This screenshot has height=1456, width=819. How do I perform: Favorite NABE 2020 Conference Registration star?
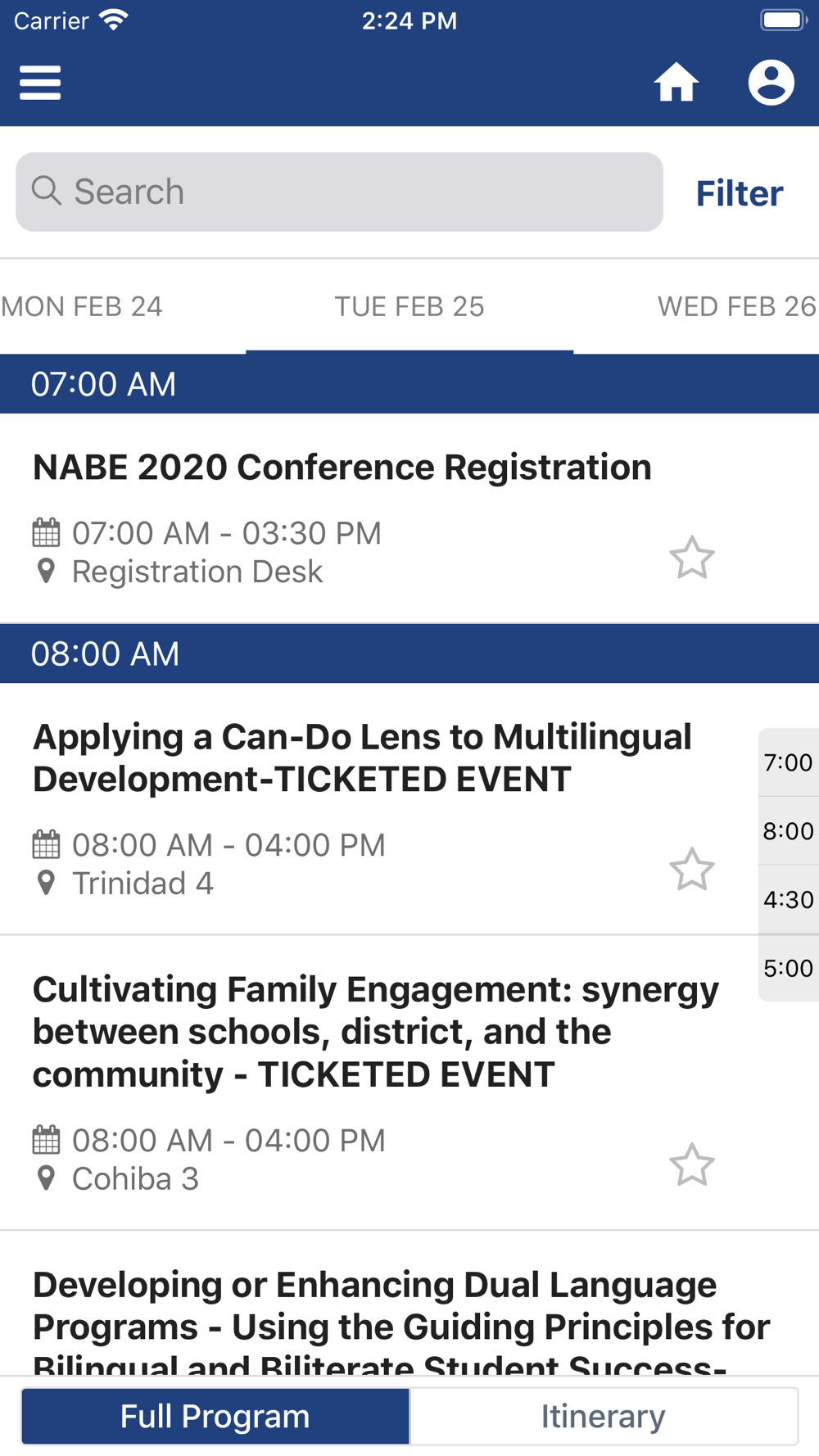tap(692, 558)
